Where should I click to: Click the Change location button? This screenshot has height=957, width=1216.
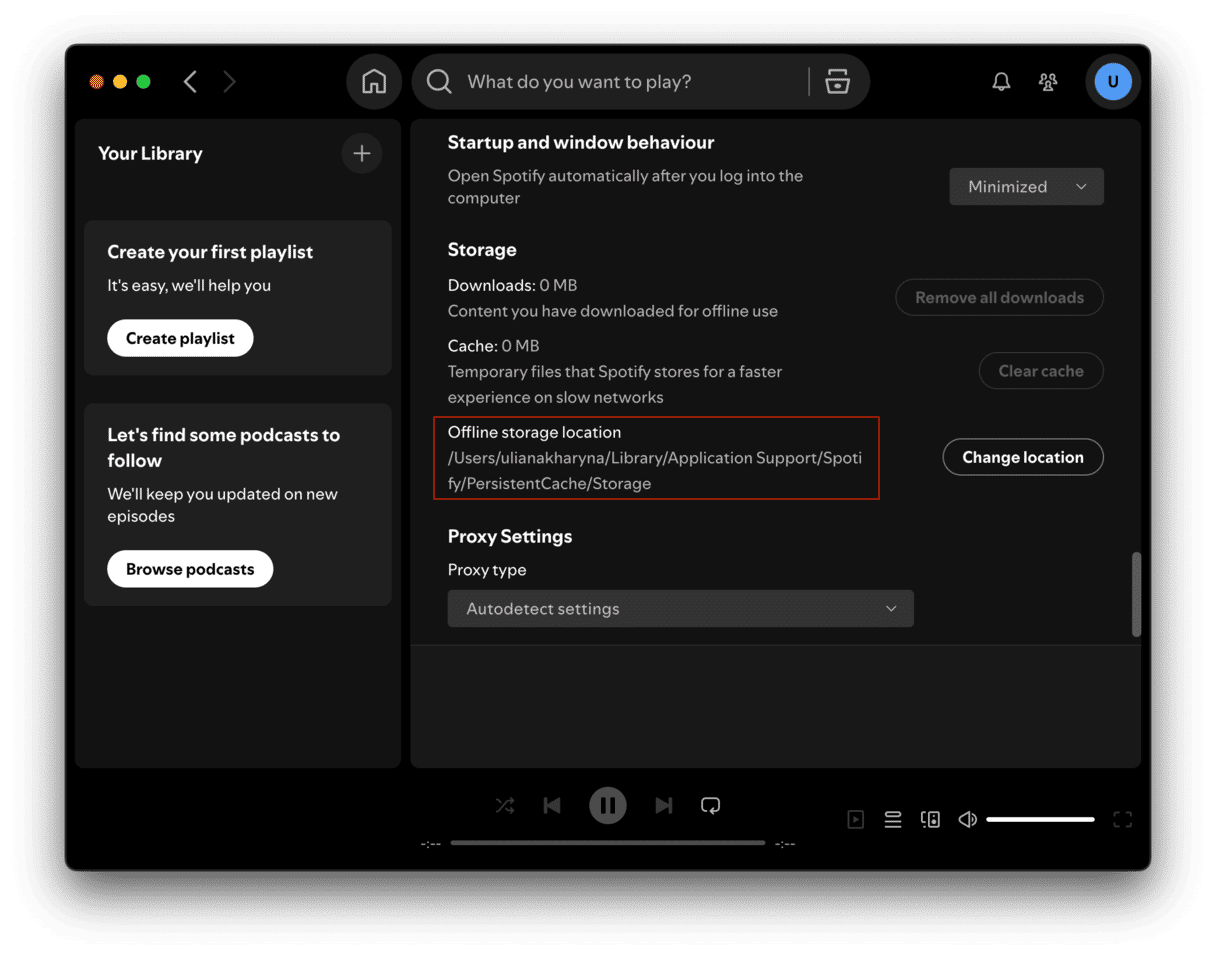click(x=1023, y=457)
